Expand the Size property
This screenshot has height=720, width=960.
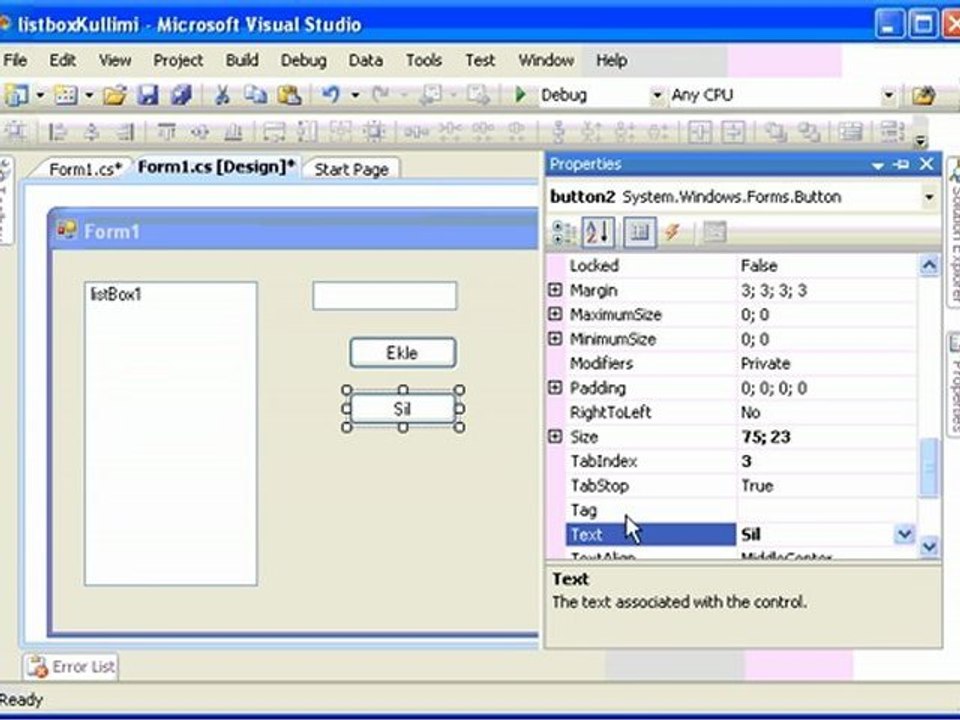[x=555, y=437]
